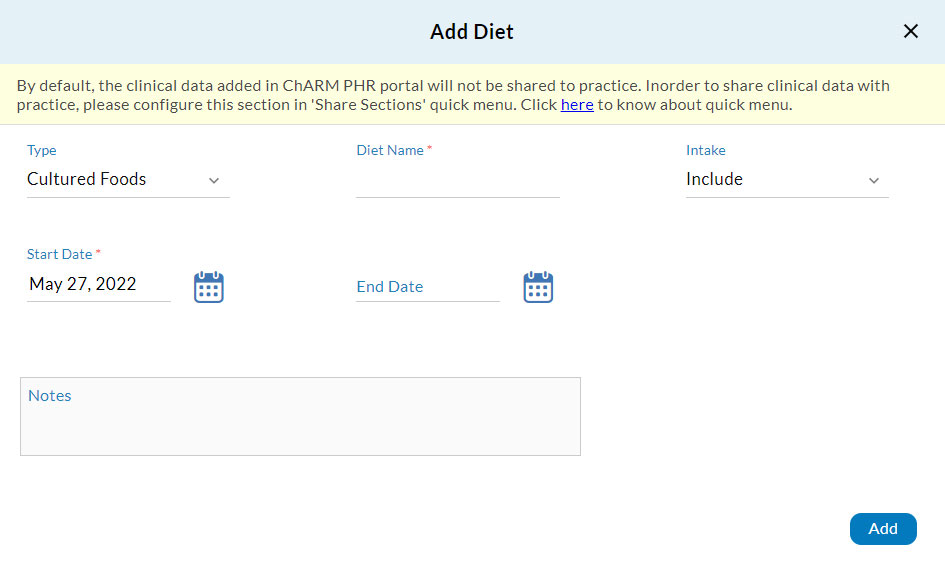The width and height of the screenshot is (945, 577).
Task: Click the Add Diet dialog title
Action: (x=471, y=31)
